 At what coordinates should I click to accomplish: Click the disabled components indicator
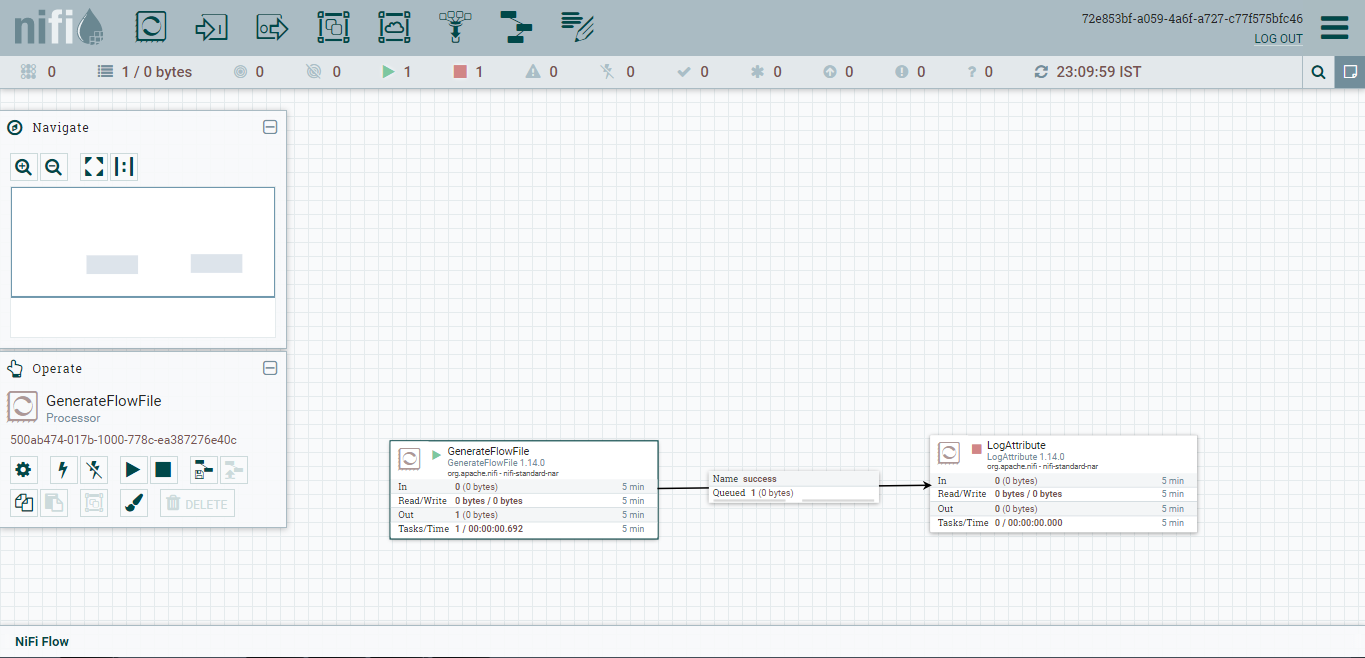point(617,72)
